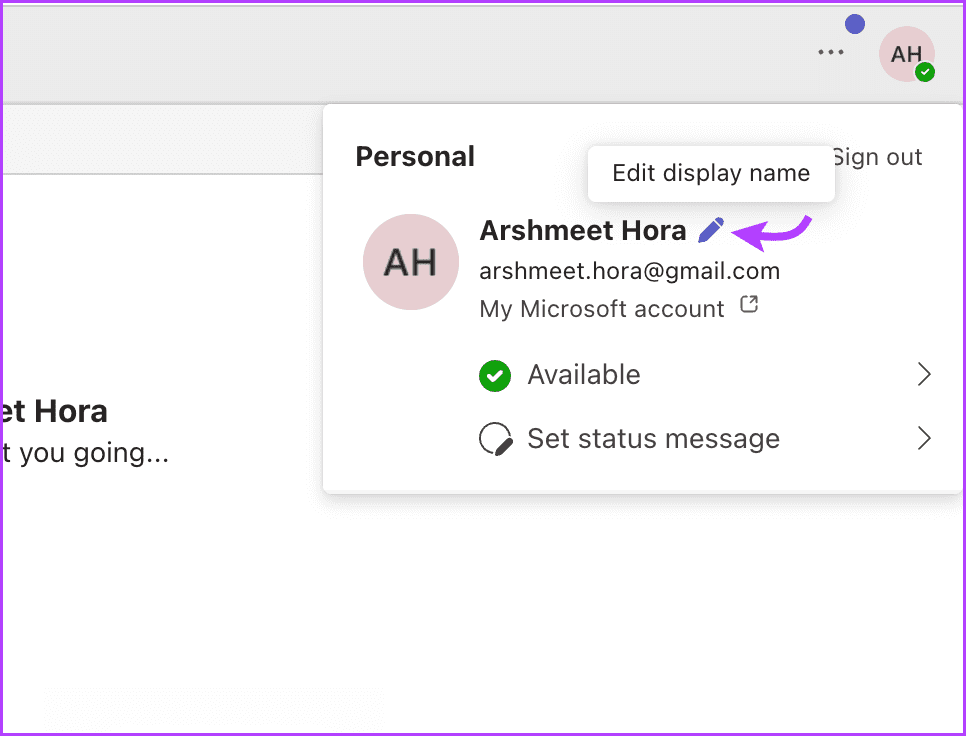This screenshot has width=966, height=736.
Task: Expand the Set status message chevron
Action: pyautogui.click(x=924, y=439)
